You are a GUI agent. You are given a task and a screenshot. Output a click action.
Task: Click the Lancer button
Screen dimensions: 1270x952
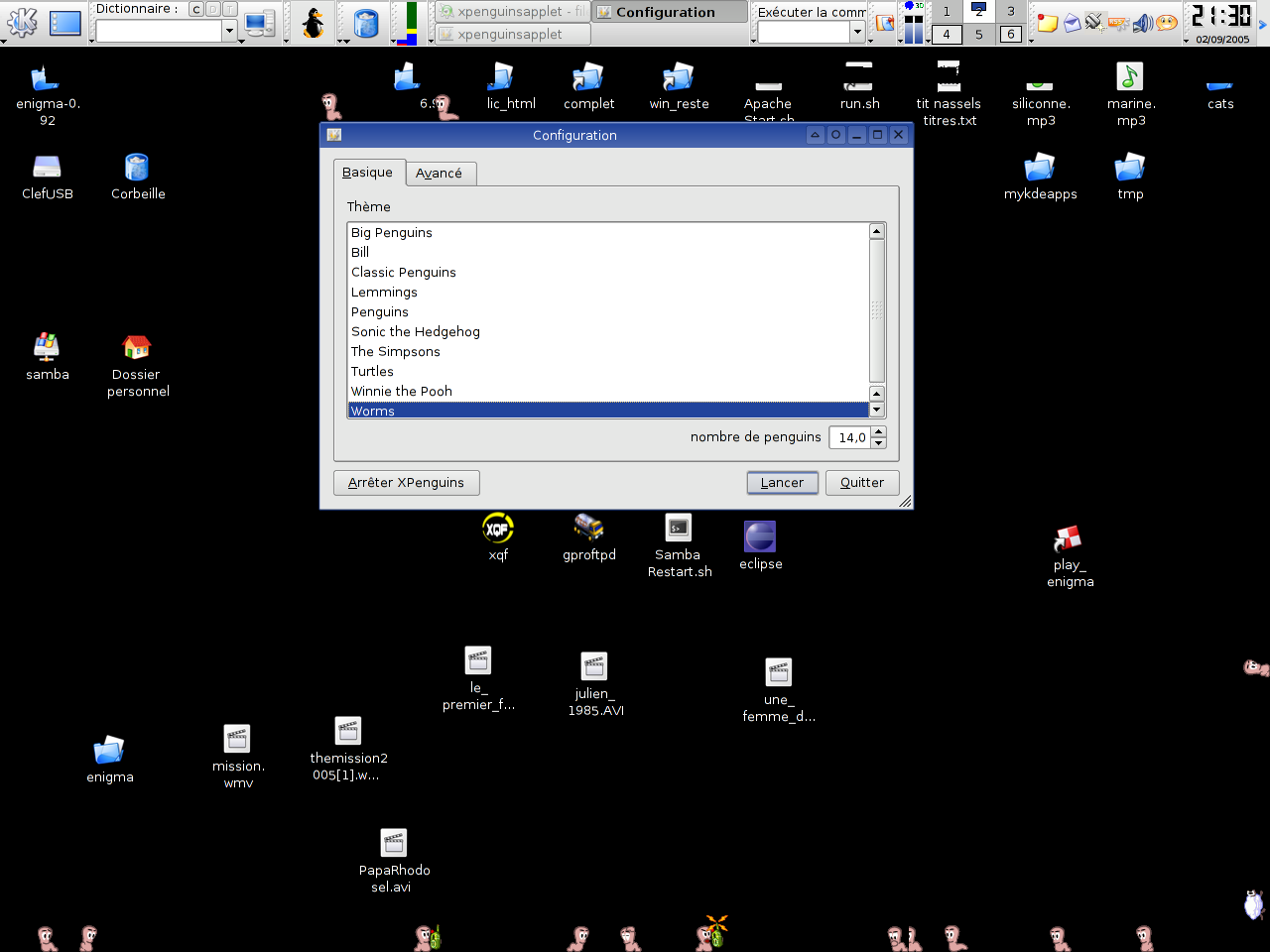click(x=782, y=483)
